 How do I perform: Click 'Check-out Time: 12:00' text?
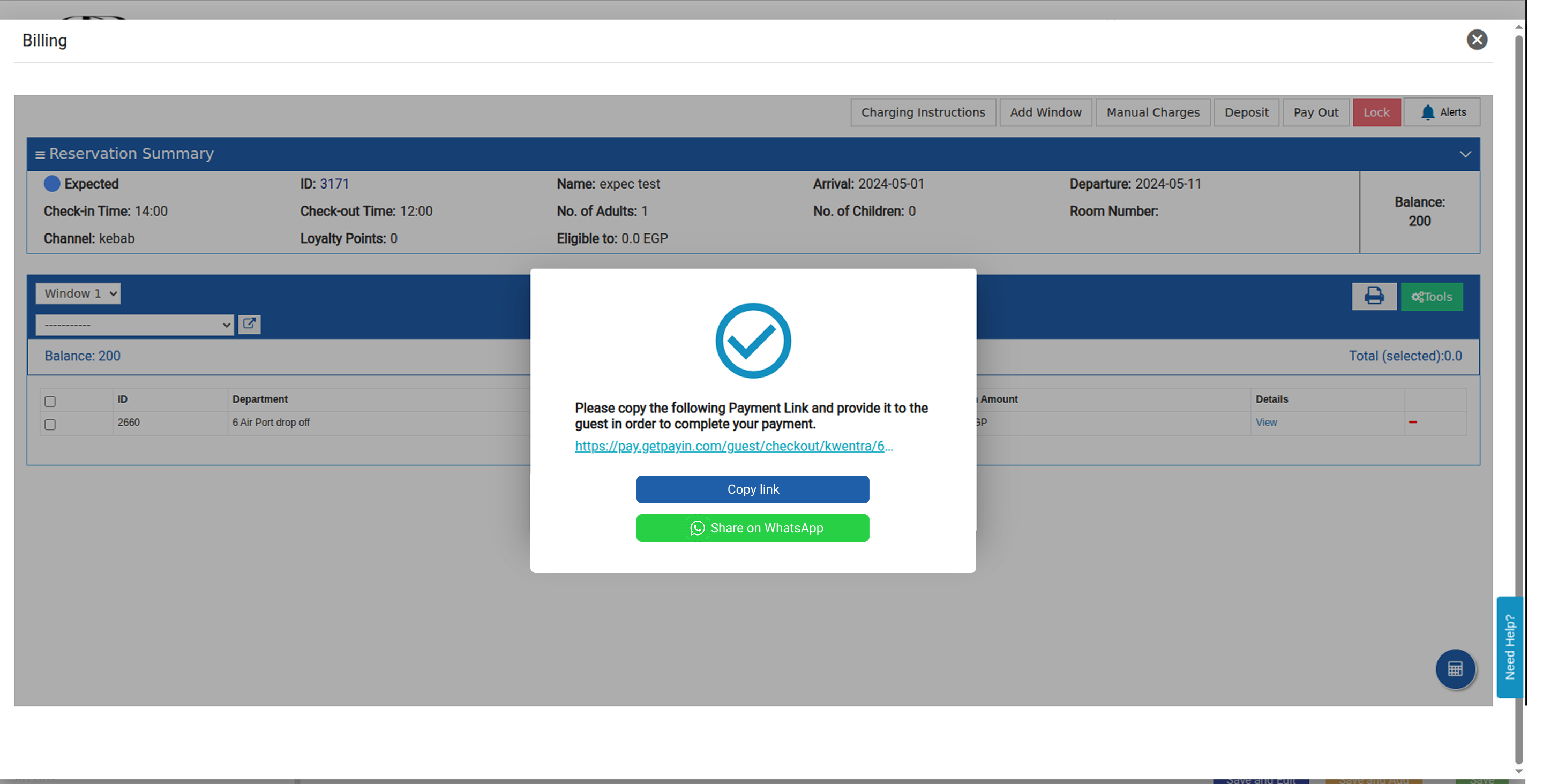click(366, 212)
